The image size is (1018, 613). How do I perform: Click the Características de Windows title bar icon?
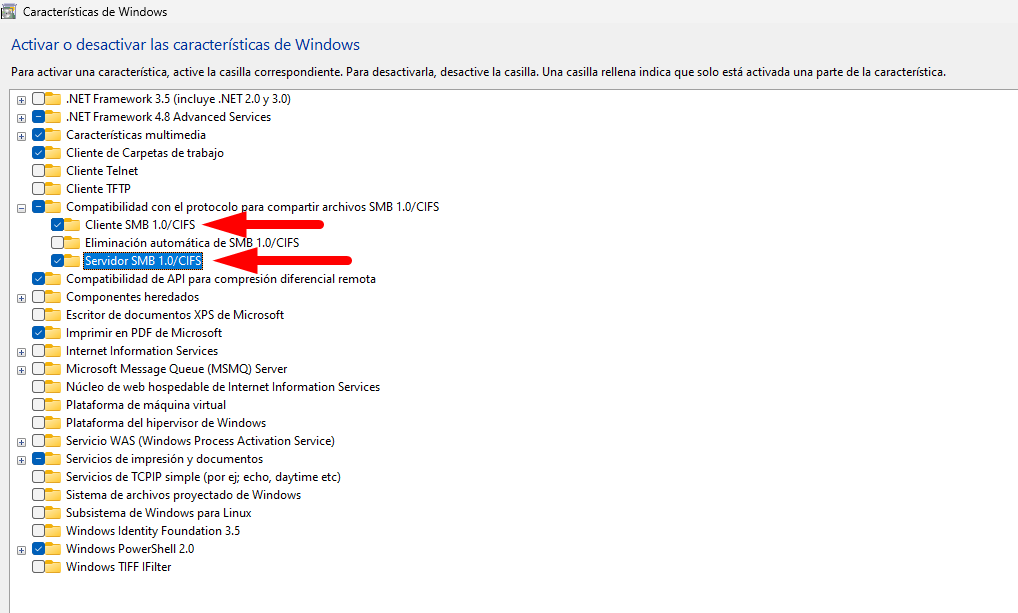click(x=8, y=11)
